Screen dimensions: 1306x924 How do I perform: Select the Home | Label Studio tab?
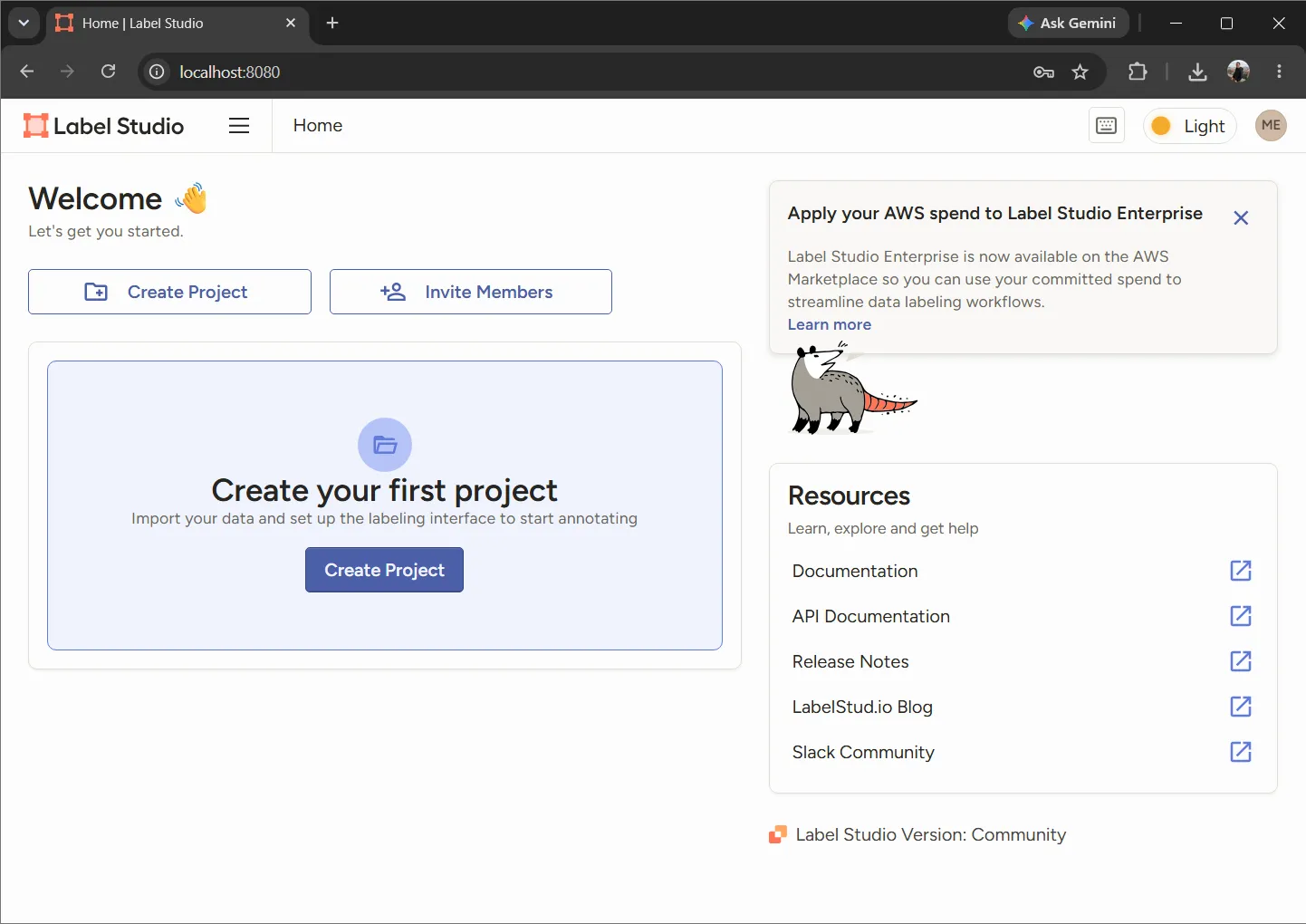coord(177,24)
